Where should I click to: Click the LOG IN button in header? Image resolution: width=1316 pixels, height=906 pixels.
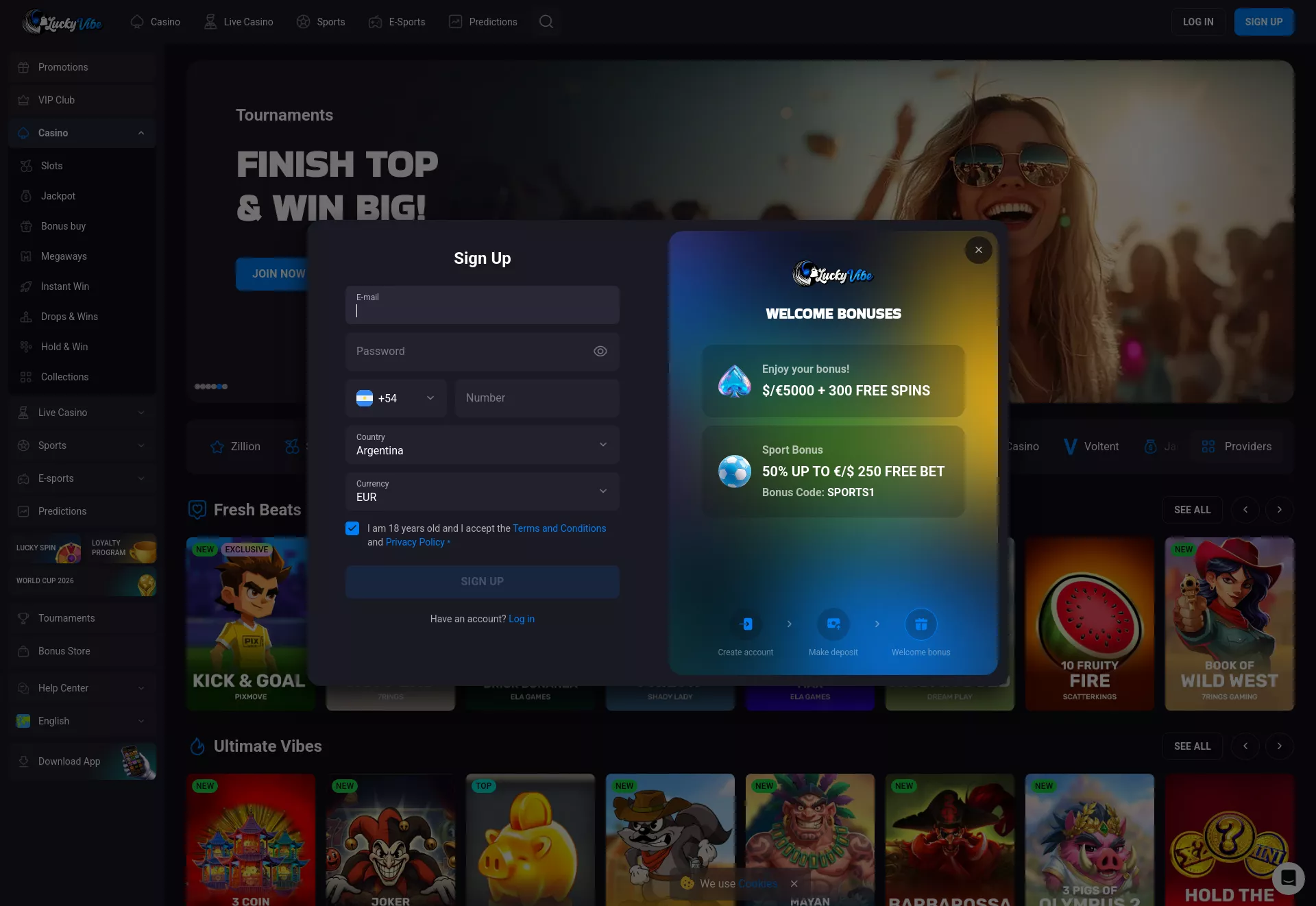click(1198, 22)
